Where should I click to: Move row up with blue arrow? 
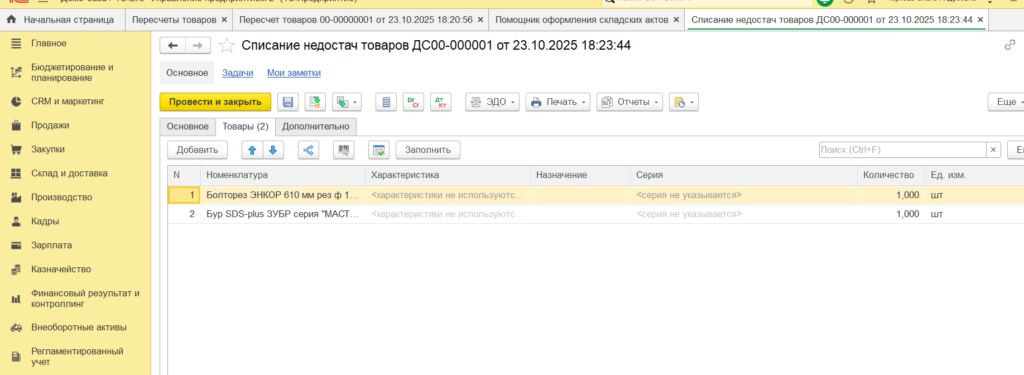(252, 150)
